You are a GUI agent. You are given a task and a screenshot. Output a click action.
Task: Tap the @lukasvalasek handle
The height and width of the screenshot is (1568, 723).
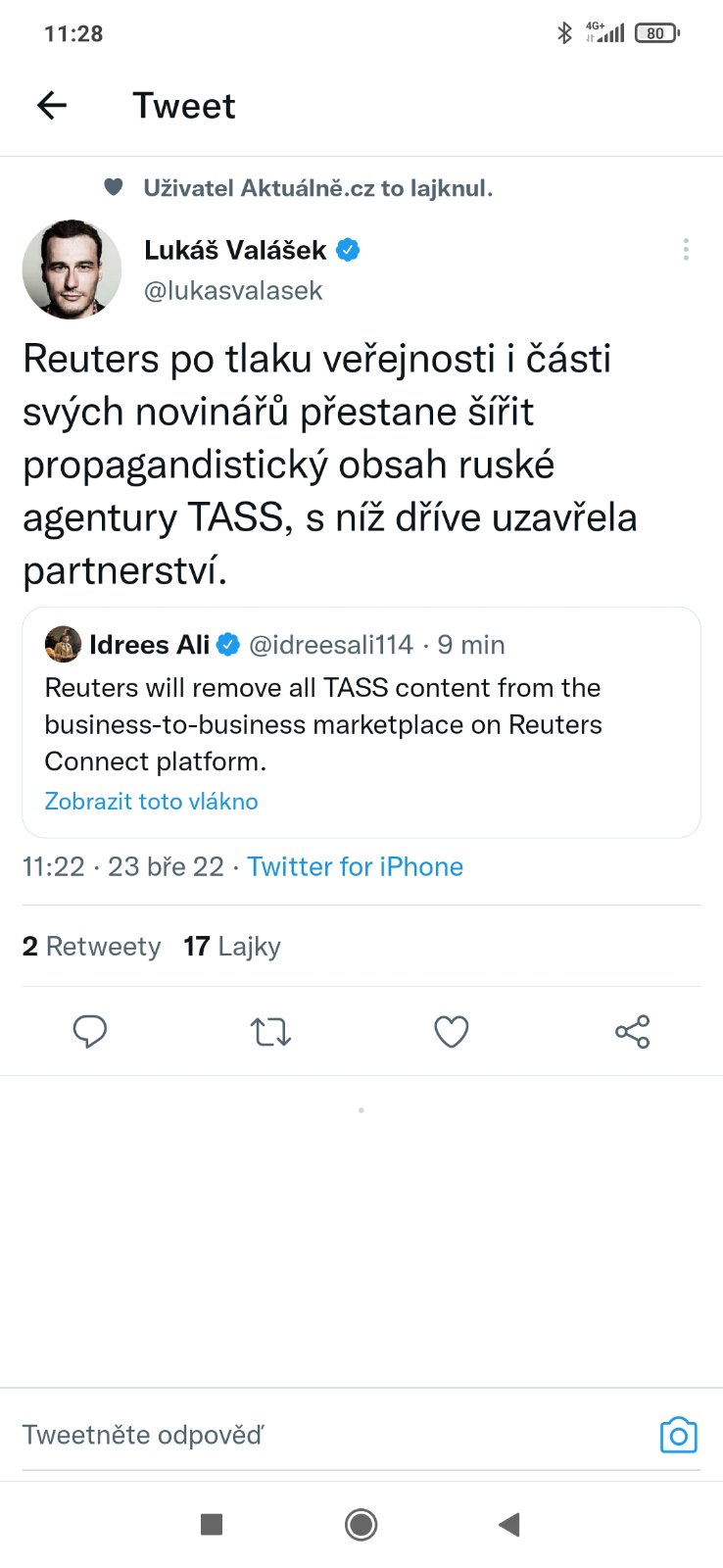click(233, 290)
